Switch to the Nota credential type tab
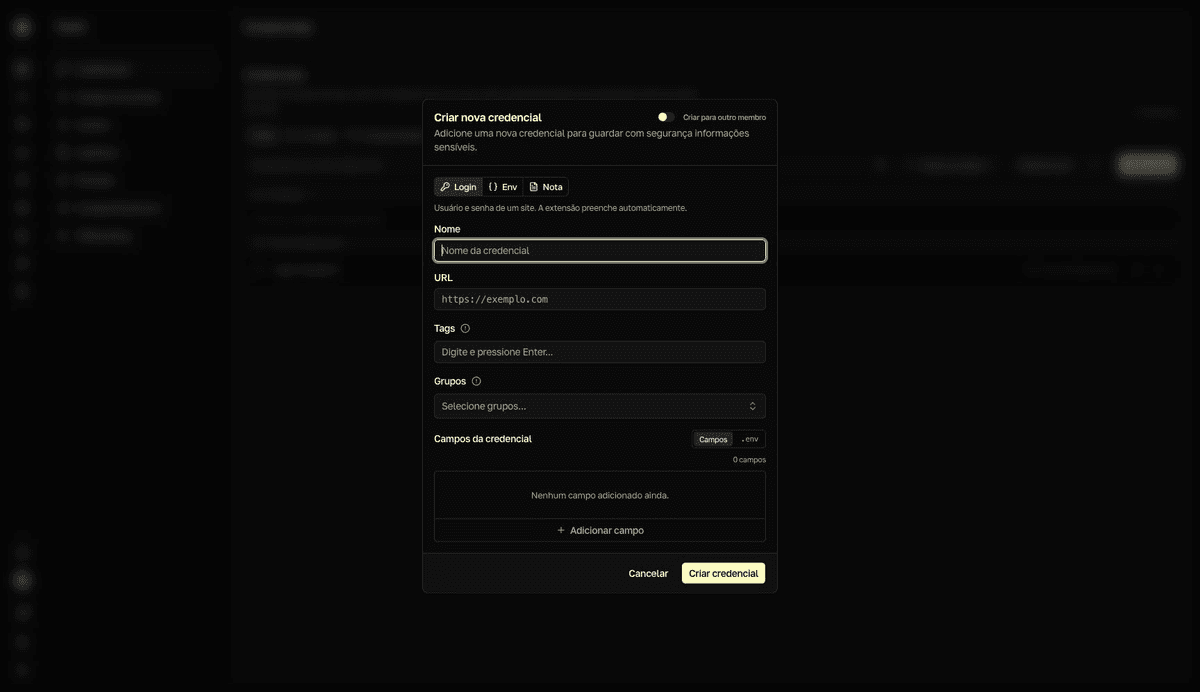 coord(546,187)
